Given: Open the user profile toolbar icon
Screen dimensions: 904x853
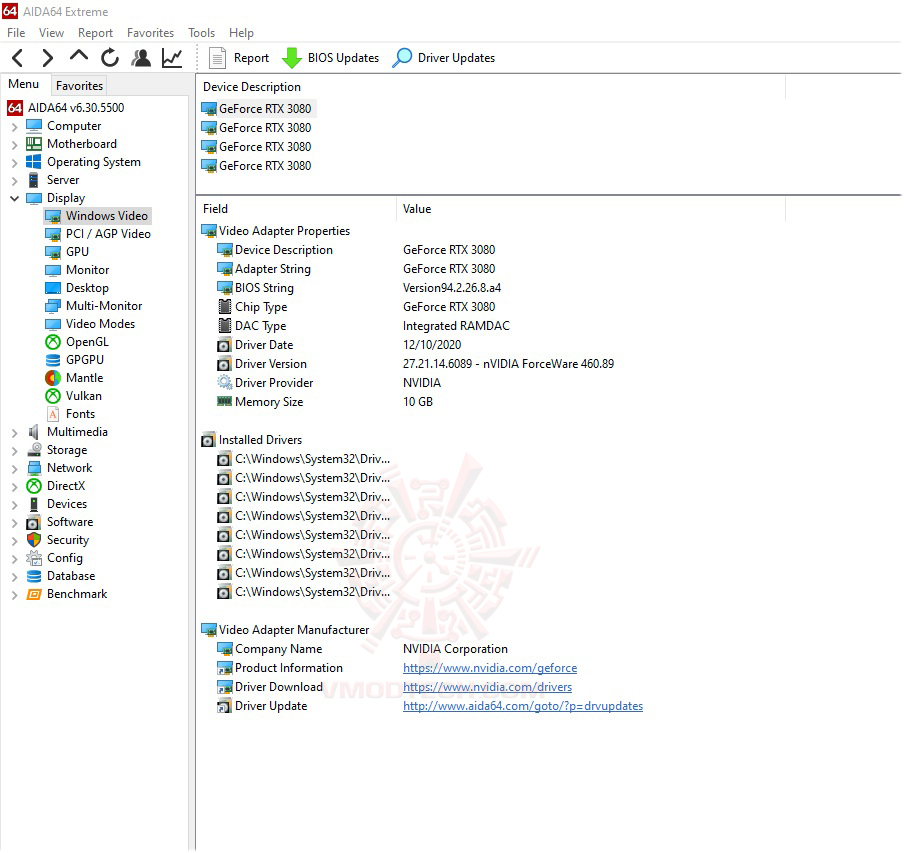Looking at the screenshot, I should [x=141, y=58].
